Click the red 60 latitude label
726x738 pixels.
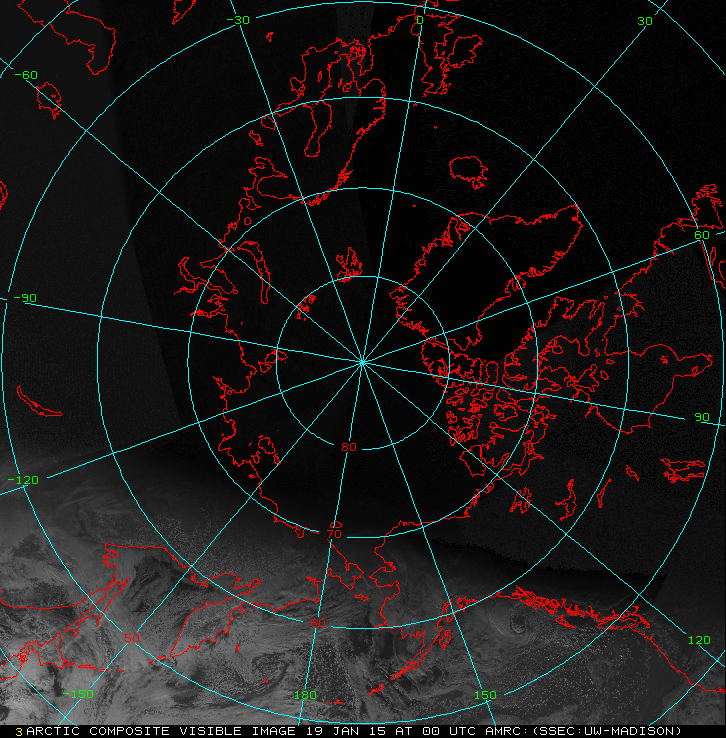click(318, 623)
